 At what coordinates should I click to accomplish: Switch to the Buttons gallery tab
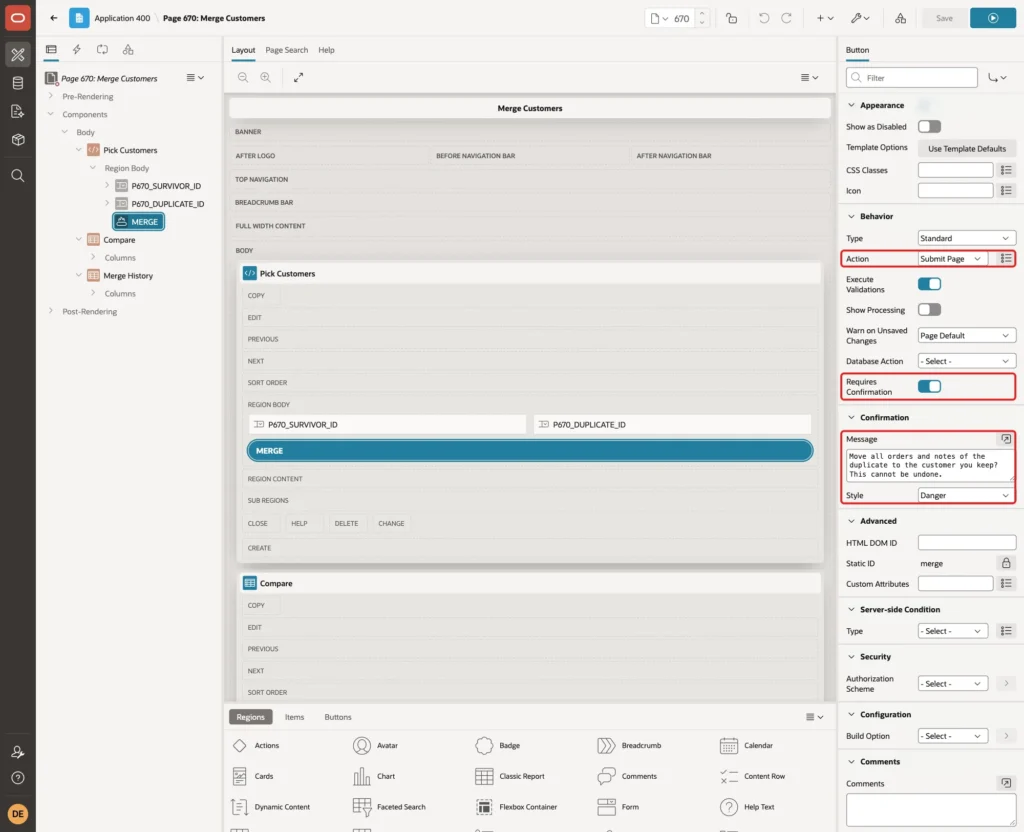pos(338,717)
